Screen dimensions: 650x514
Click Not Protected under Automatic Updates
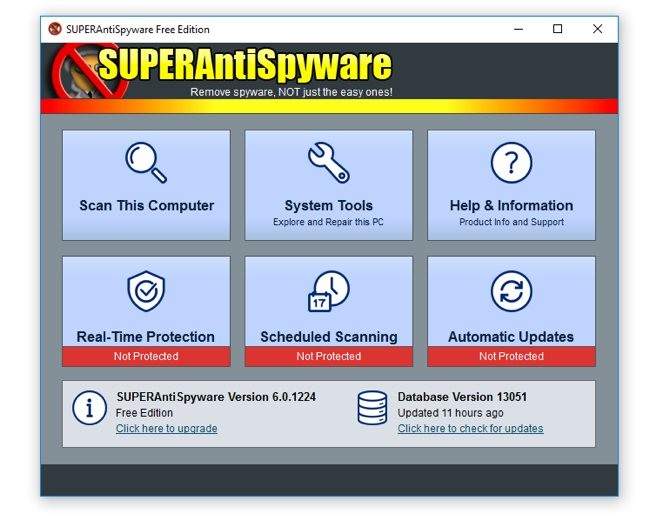[511, 356]
